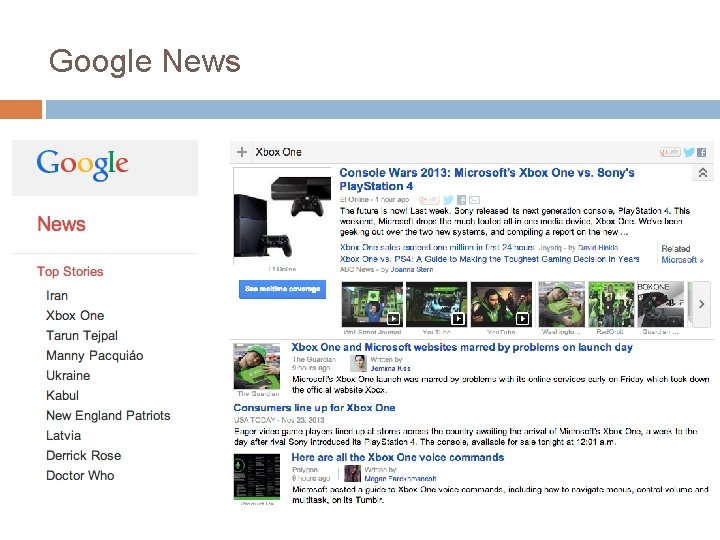Open Xbox One websites marred by problems headline
This screenshot has height=540, width=720.
pyautogui.click(x=462, y=347)
